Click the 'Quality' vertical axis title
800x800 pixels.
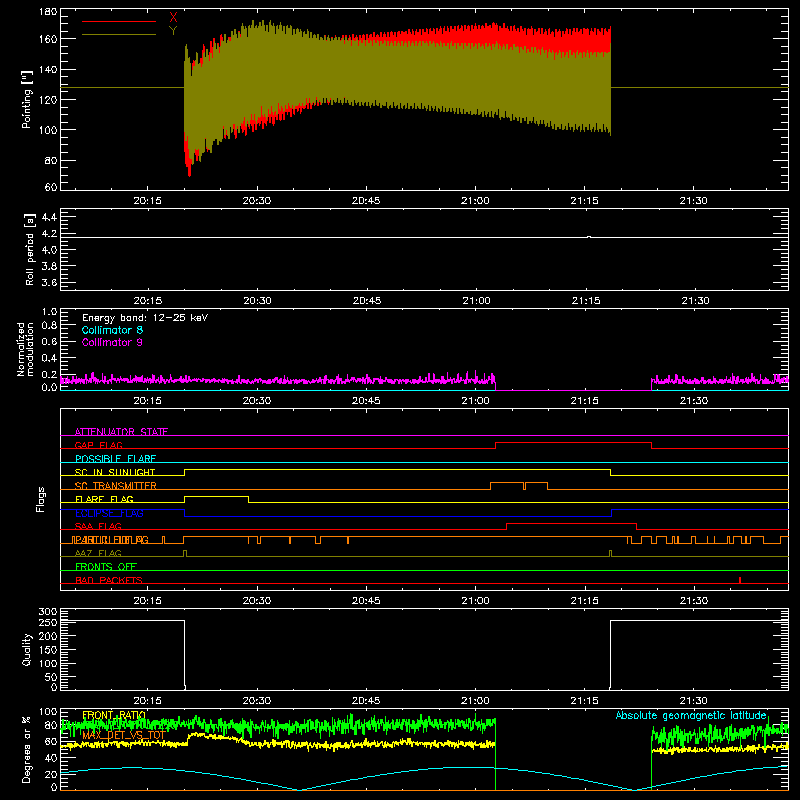pyautogui.click(x=27, y=649)
